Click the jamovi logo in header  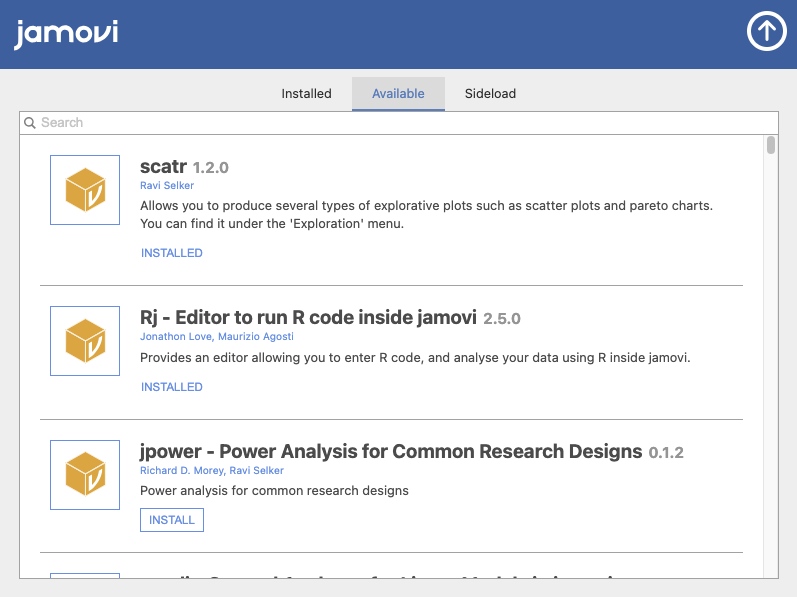pyautogui.click(x=66, y=33)
